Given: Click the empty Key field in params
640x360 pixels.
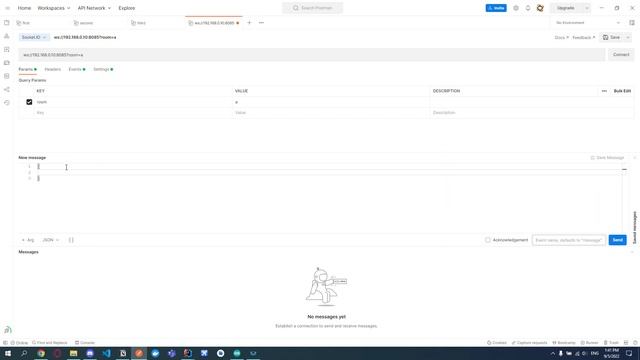Looking at the screenshot, I should [x=133, y=113].
